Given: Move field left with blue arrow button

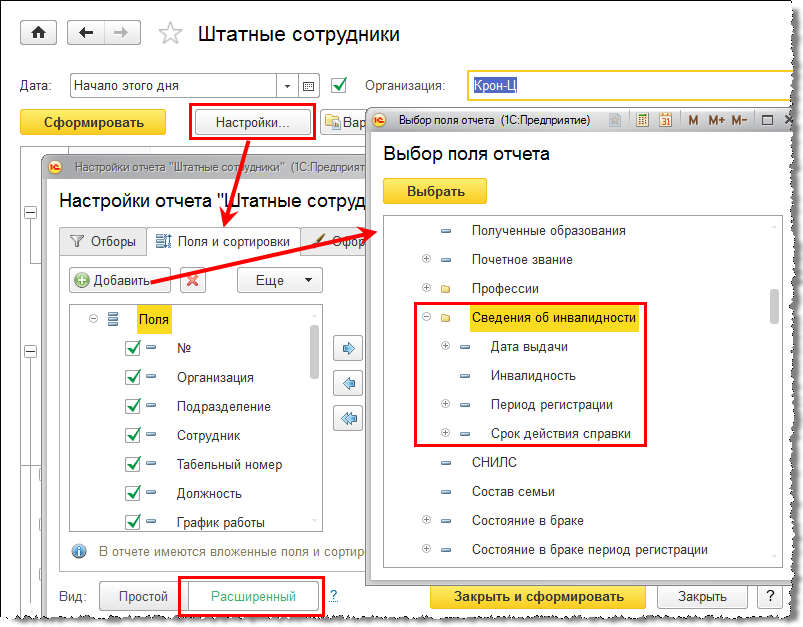Looking at the screenshot, I should (348, 383).
